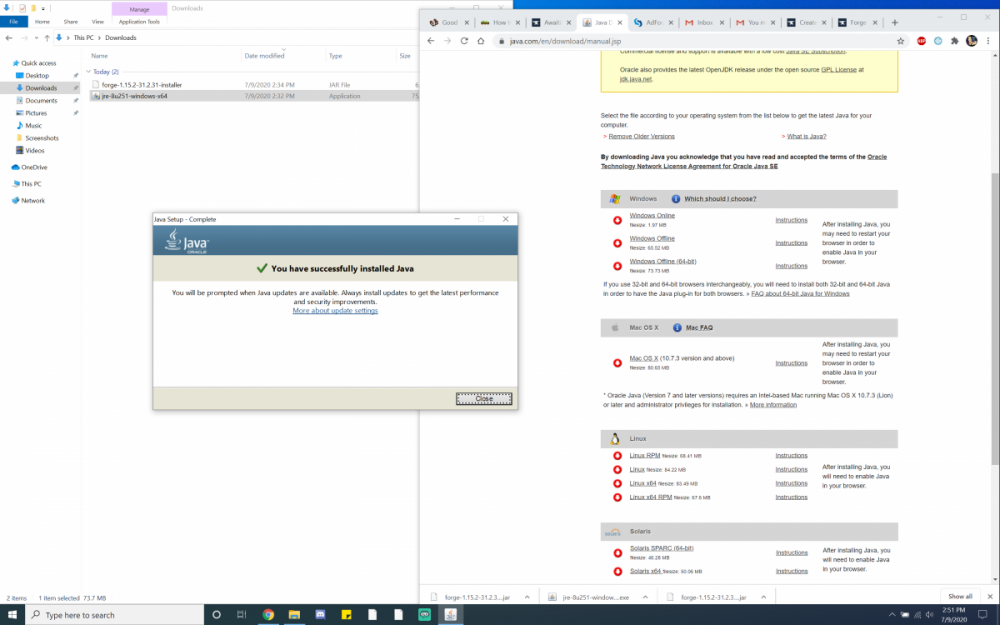Collapse the Today (2) file group
Image resolution: width=1000 pixels, height=625 pixels.
click(x=88, y=72)
